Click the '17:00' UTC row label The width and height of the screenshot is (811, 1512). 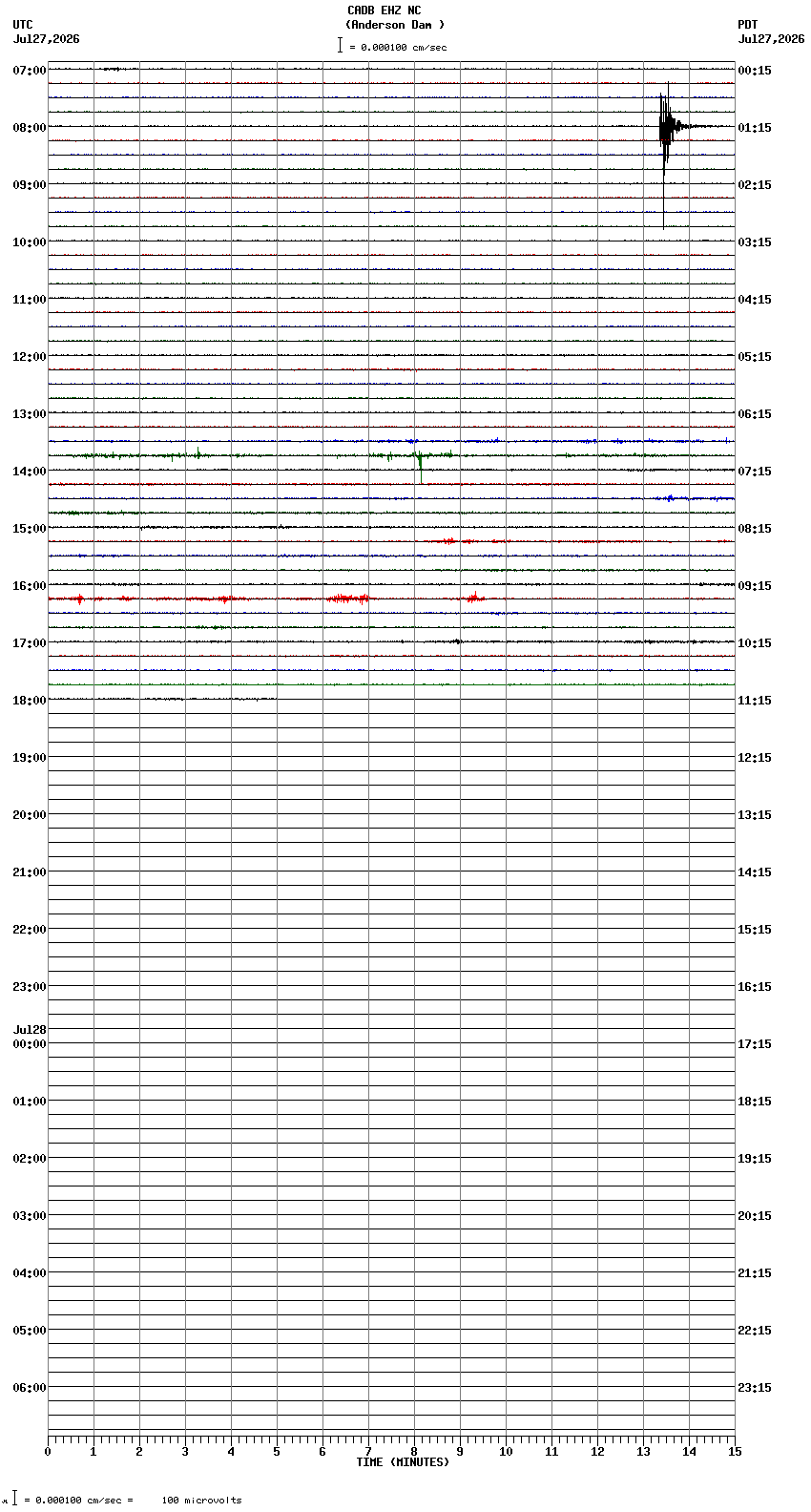[x=30, y=643]
